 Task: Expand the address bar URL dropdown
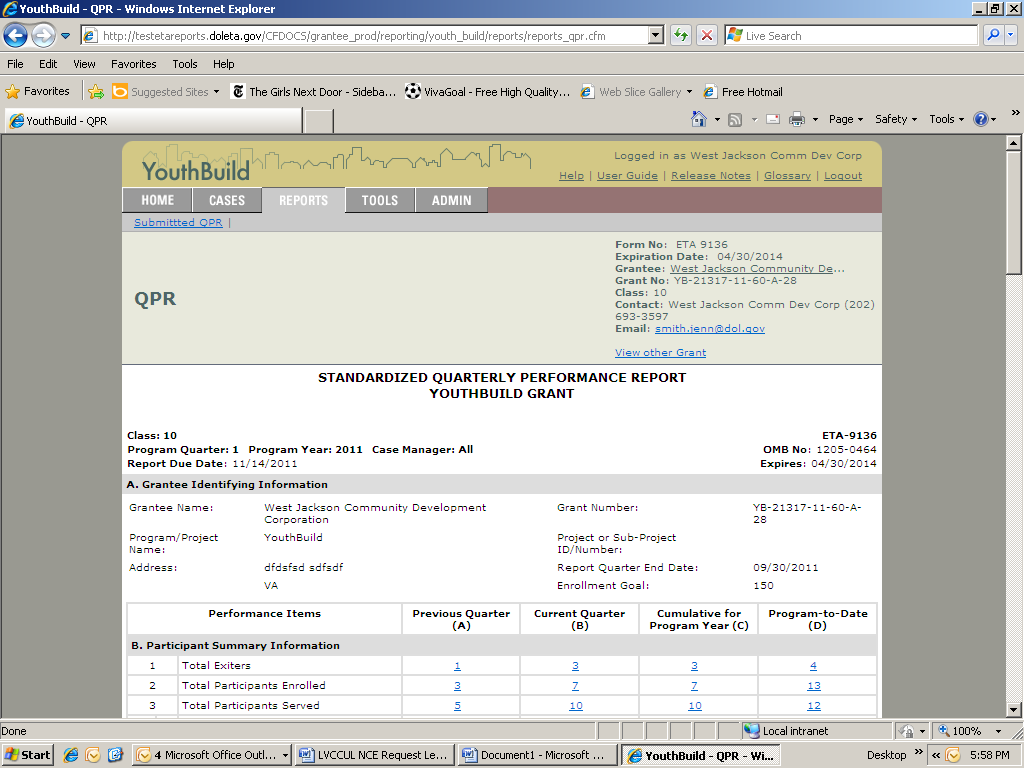pyautogui.click(x=656, y=35)
